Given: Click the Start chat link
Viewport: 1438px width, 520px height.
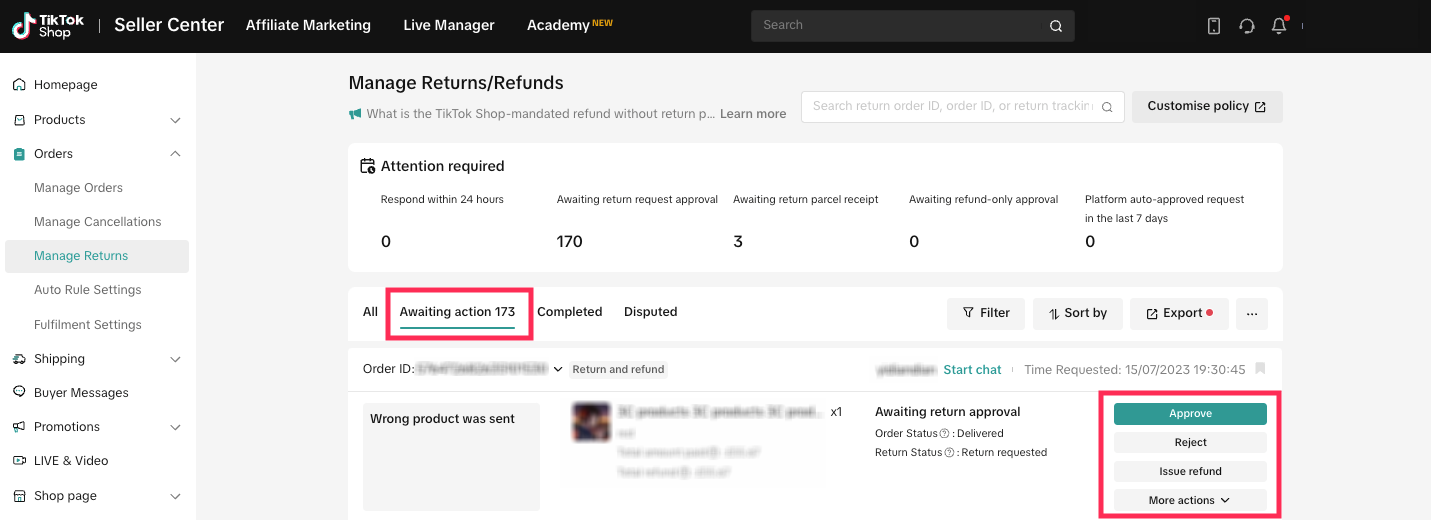Looking at the screenshot, I should click(x=972, y=370).
